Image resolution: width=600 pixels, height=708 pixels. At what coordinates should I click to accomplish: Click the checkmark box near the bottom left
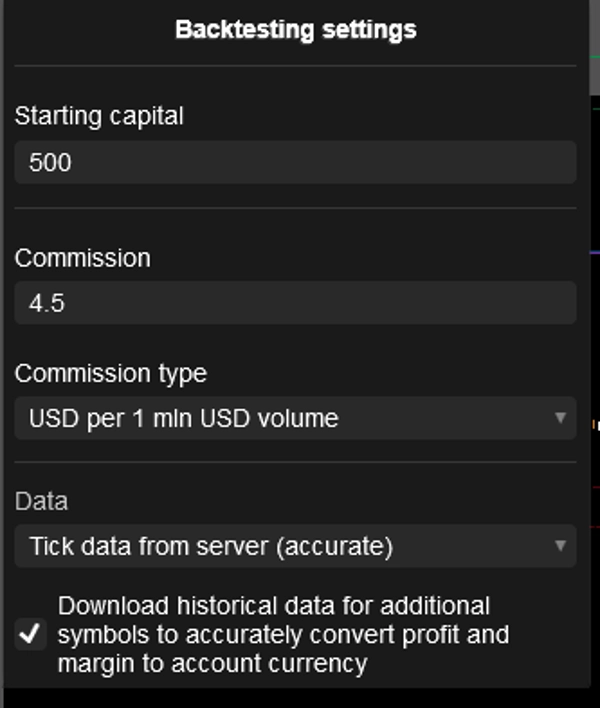[x=31, y=634]
